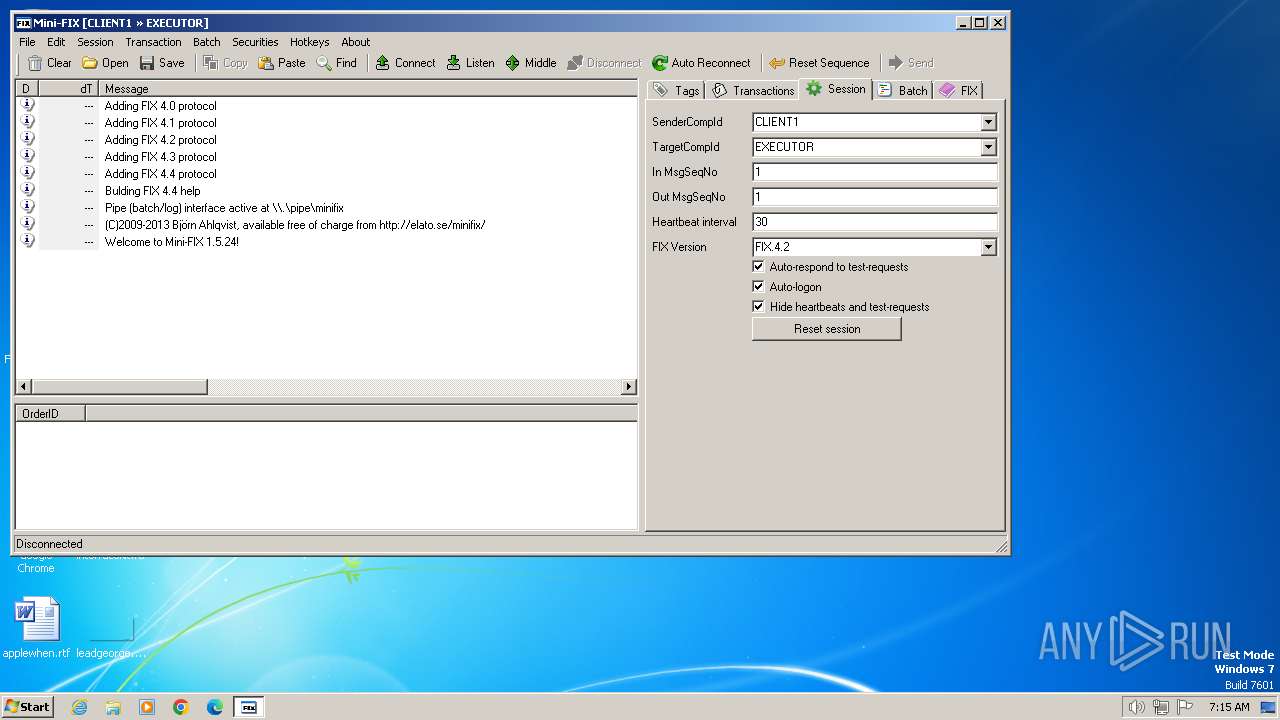Click the Heartbeat interval input field
This screenshot has width=1280, height=720.
click(x=875, y=222)
